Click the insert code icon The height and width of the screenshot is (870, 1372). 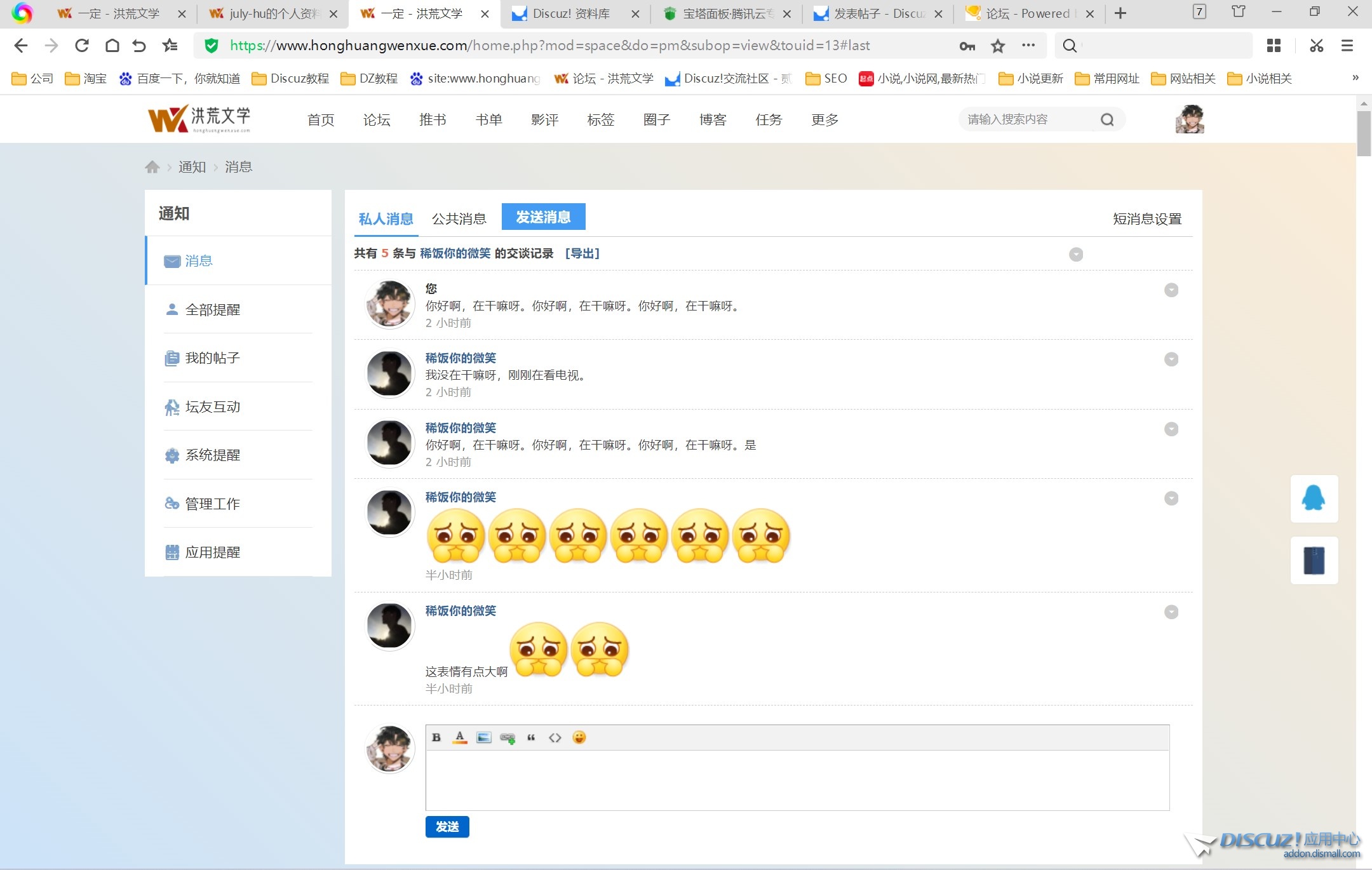click(555, 737)
